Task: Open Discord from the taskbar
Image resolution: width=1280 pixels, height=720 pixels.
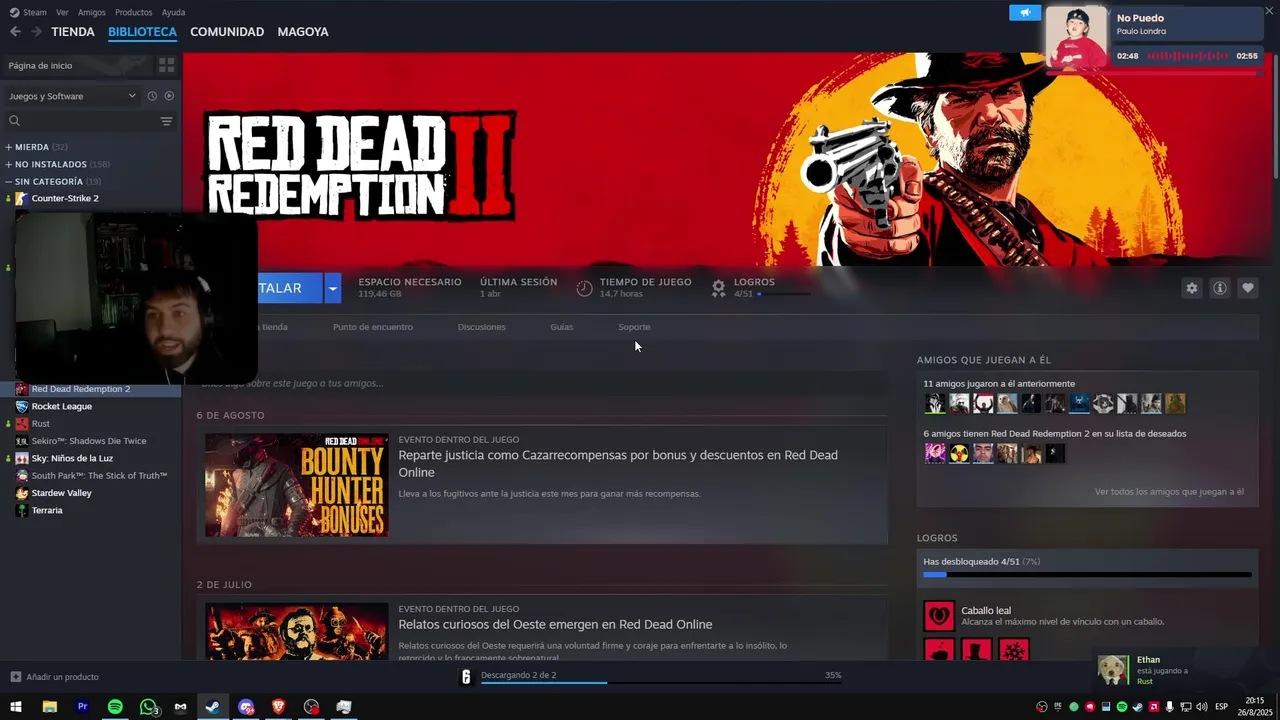Action: [246, 707]
